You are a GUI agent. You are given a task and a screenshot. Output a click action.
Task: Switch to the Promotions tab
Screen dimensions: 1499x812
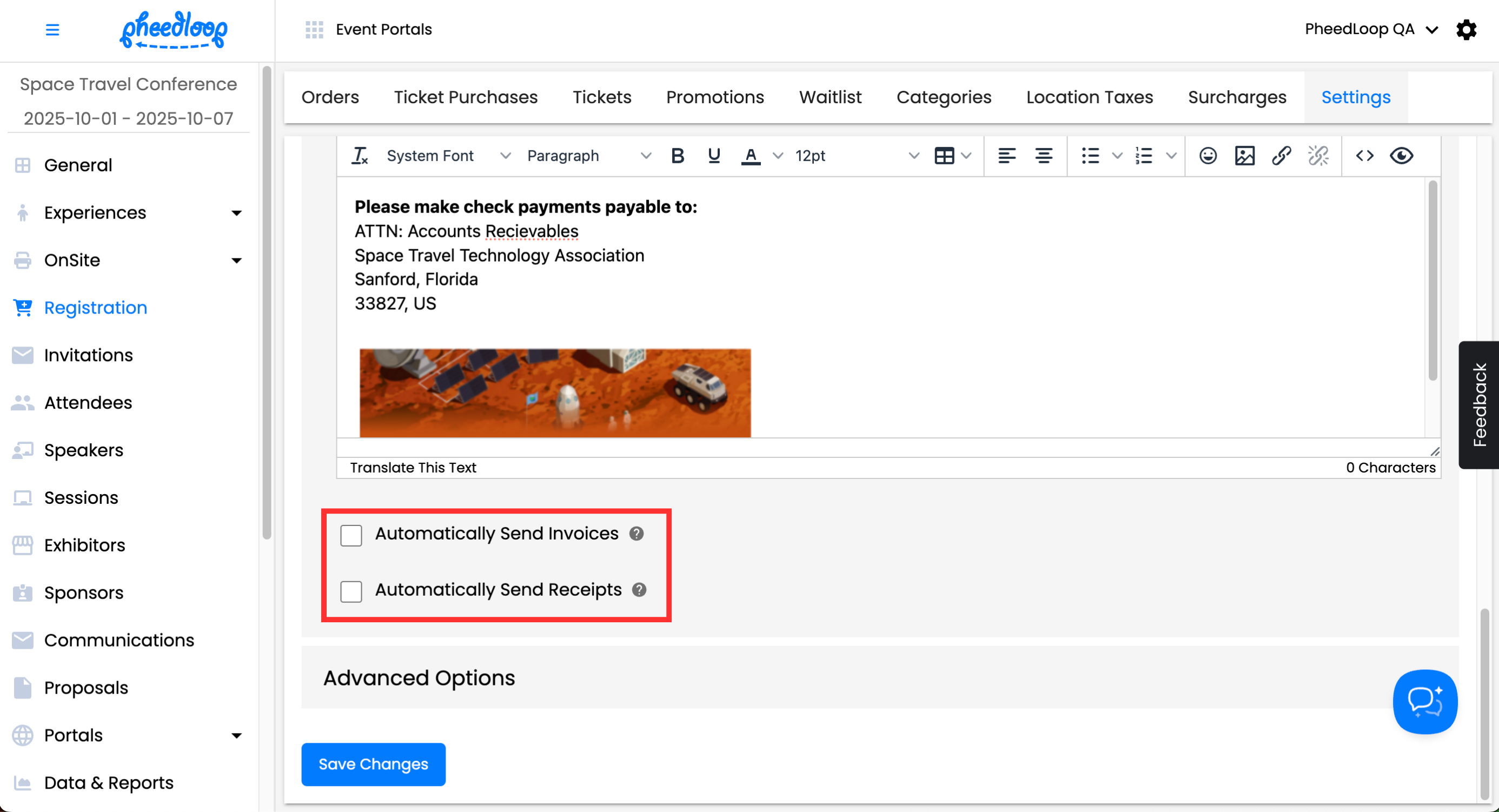tap(714, 97)
